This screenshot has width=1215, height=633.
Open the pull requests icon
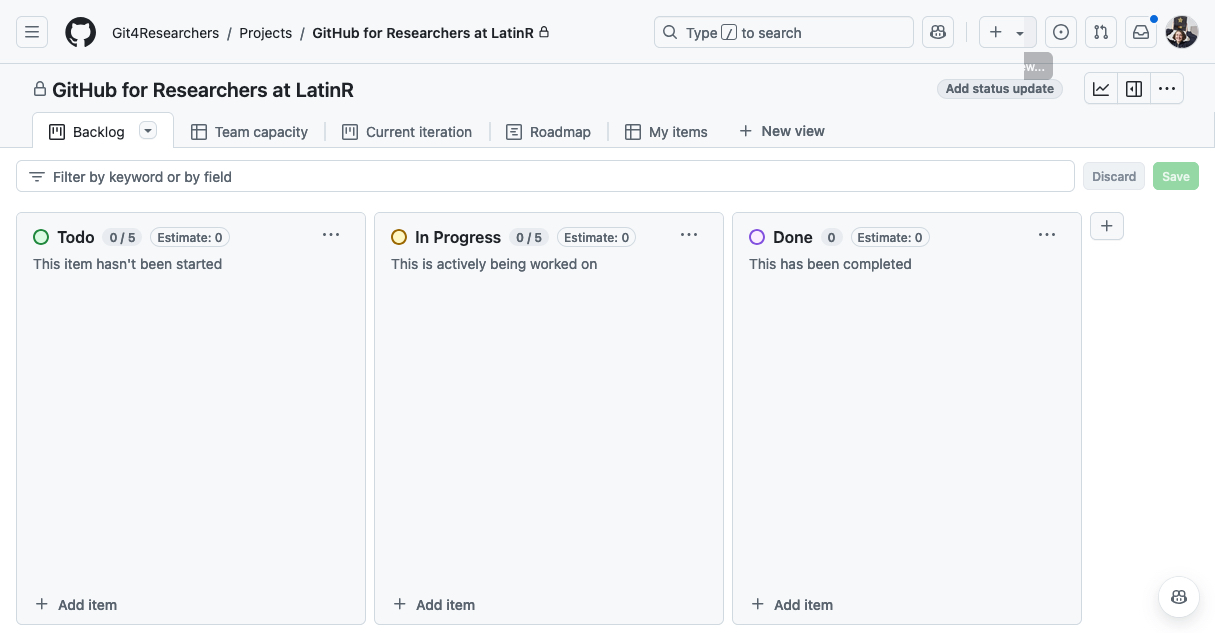tap(1101, 32)
